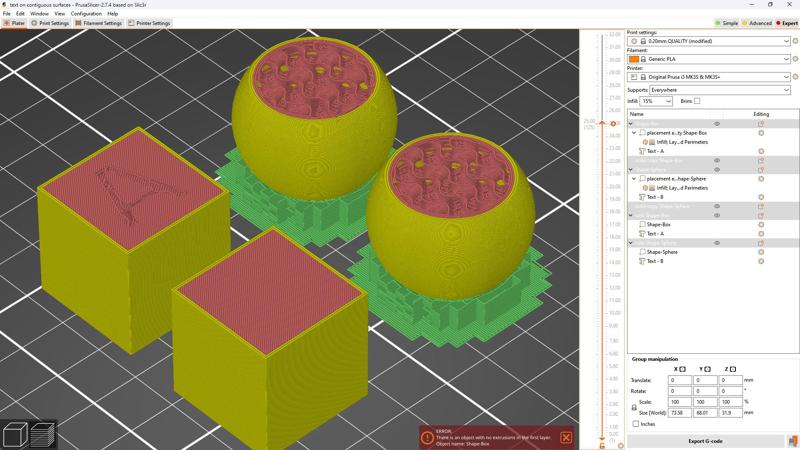Click the send to SD card icon beside Export G-code
Viewport: 800px width, 450px height.
coord(792,441)
